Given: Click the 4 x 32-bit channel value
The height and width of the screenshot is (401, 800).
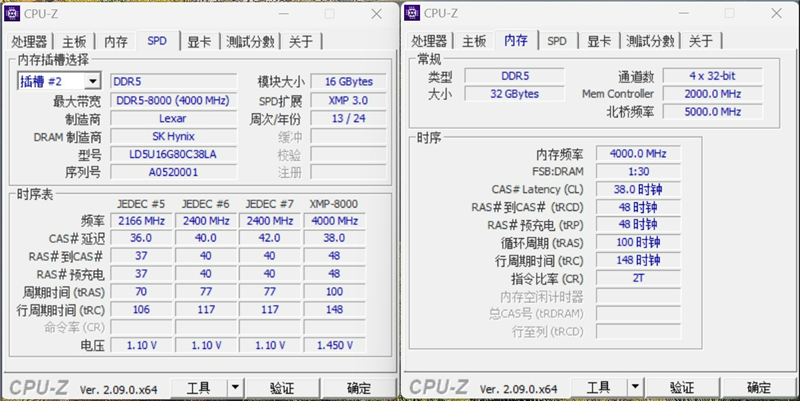Looking at the screenshot, I should coord(712,76).
